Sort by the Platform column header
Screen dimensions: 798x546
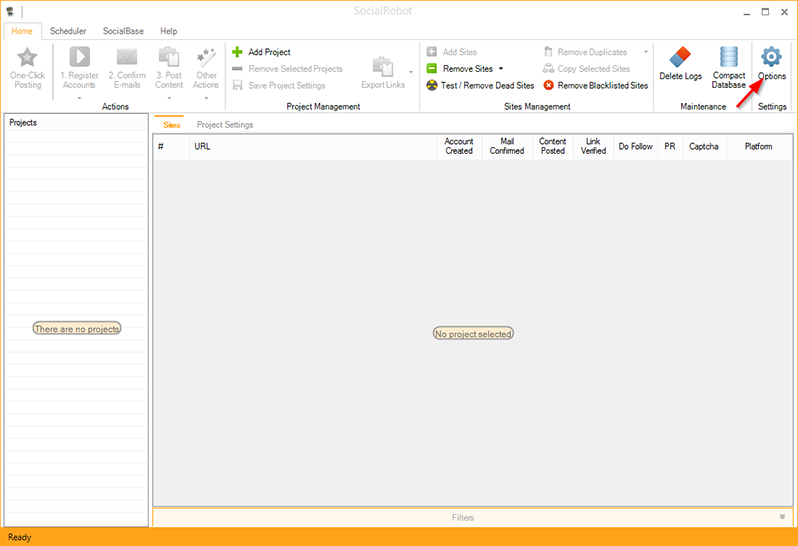point(759,147)
